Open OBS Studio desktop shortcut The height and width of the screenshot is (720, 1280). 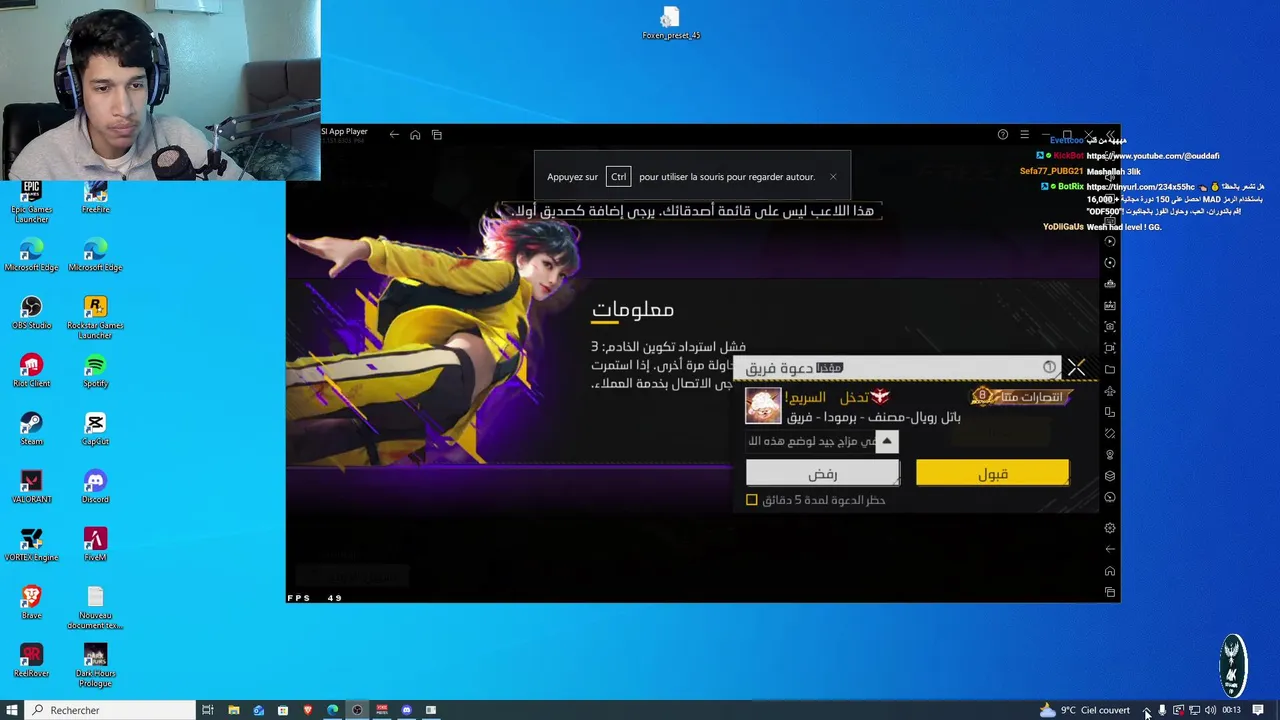click(31, 313)
